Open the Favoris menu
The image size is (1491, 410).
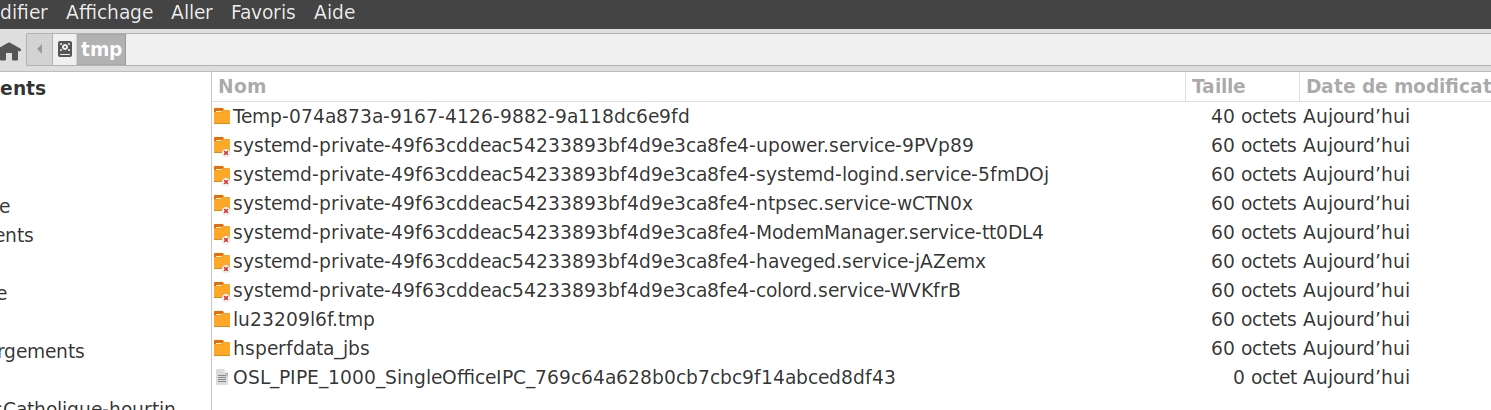pos(263,13)
